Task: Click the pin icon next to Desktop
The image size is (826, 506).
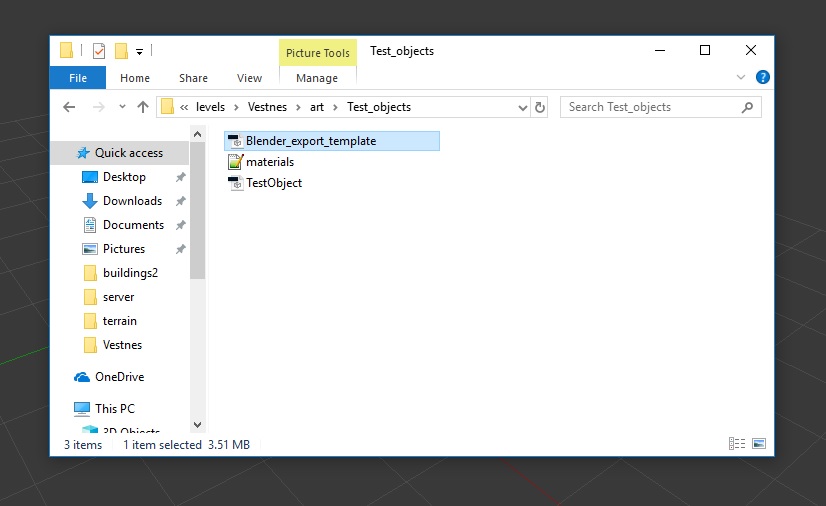Action: (181, 177)
